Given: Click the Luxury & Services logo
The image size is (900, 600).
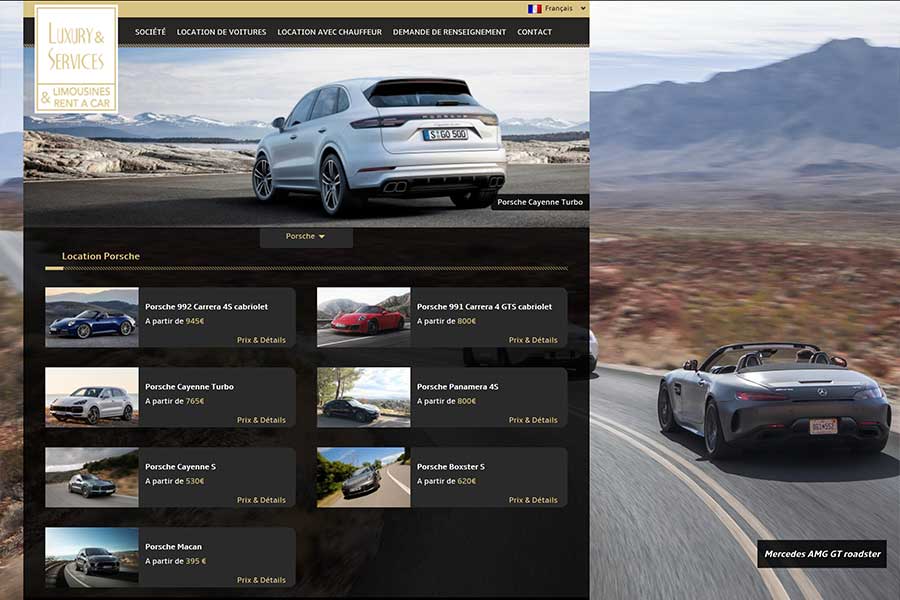Looking at the screenshot, I should (x=76, y=59).
